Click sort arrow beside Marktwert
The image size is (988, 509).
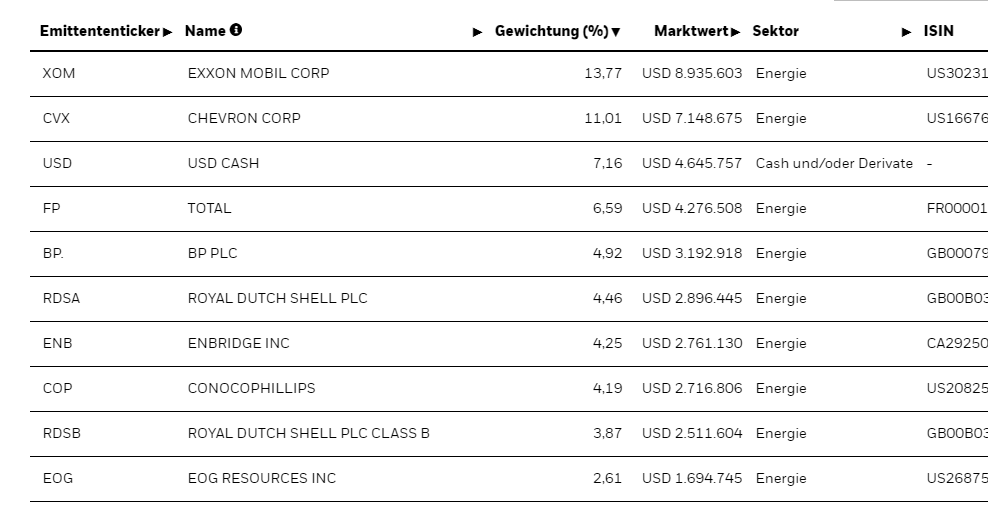[736, 32]
